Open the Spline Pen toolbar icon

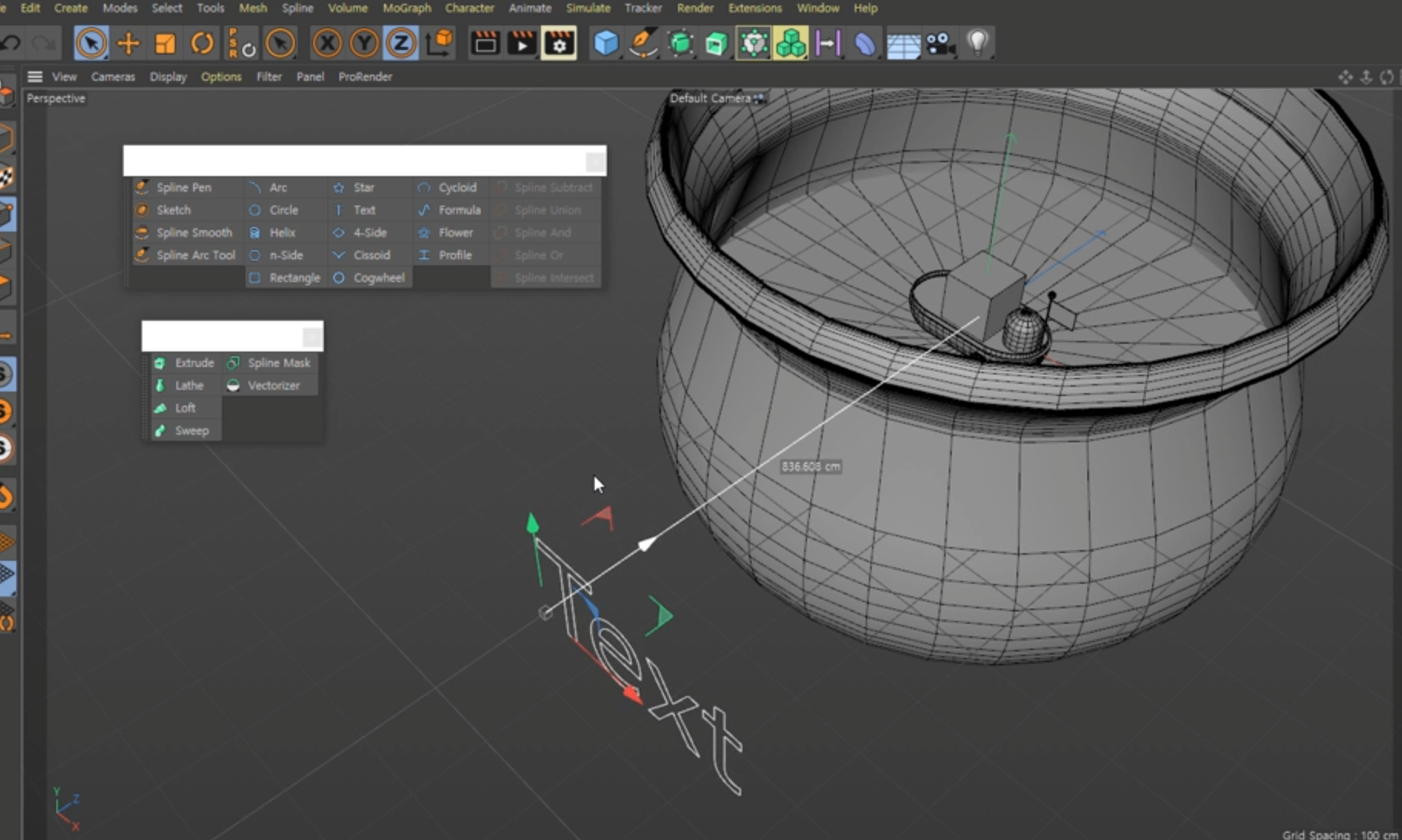click(643, 43)
